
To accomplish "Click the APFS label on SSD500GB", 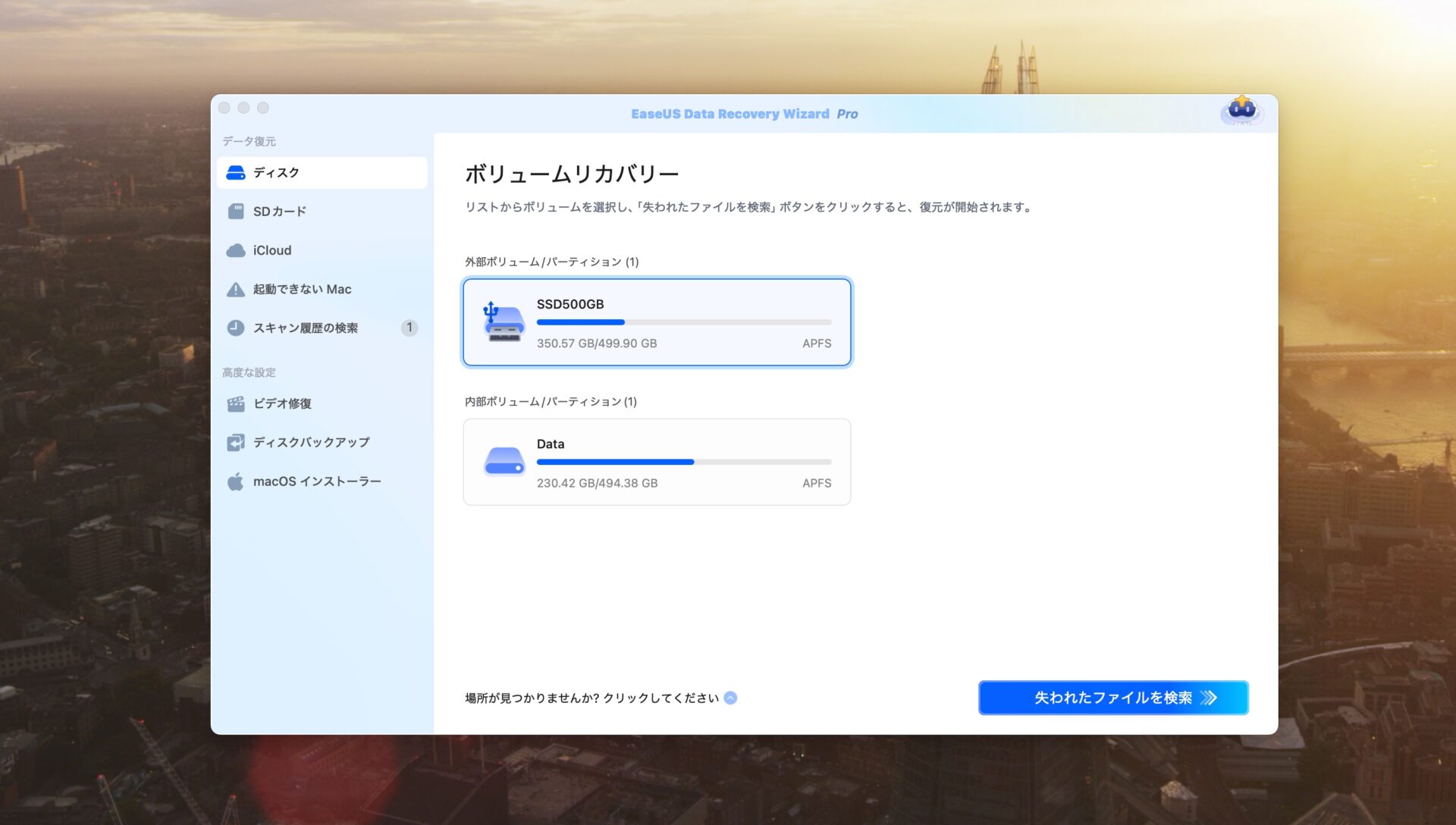I will [817, 343].
